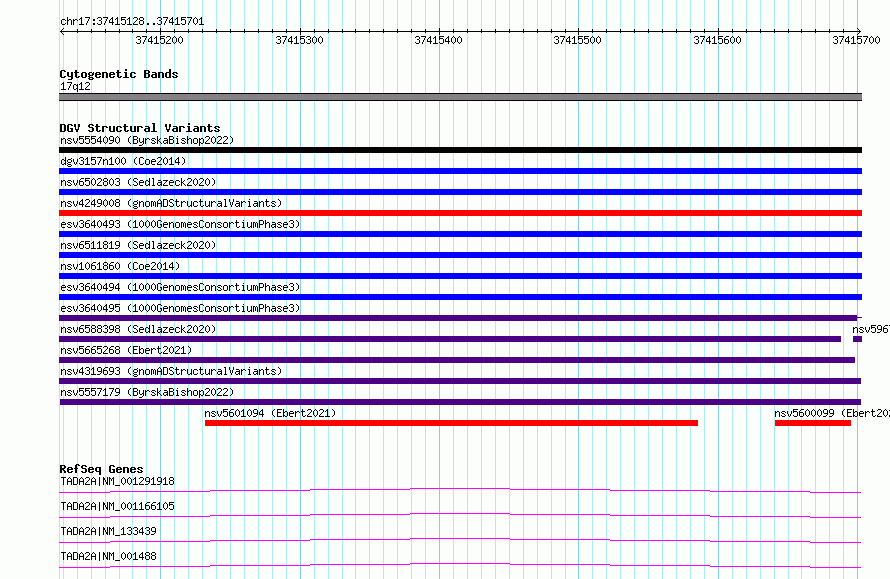Click the magenta line under TADA2A|NM_133439

(x=460, y=540)
